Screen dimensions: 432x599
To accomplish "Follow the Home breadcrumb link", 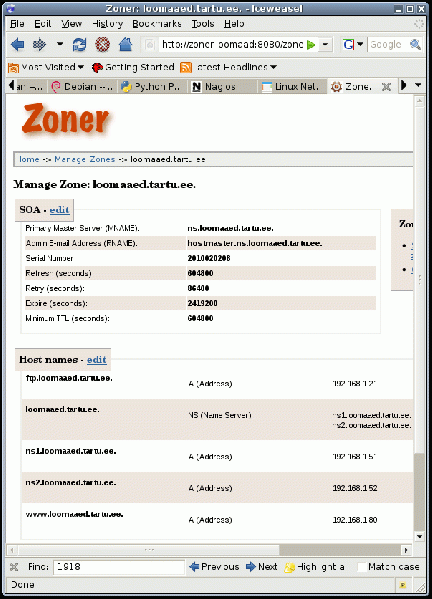I will 29,159.
